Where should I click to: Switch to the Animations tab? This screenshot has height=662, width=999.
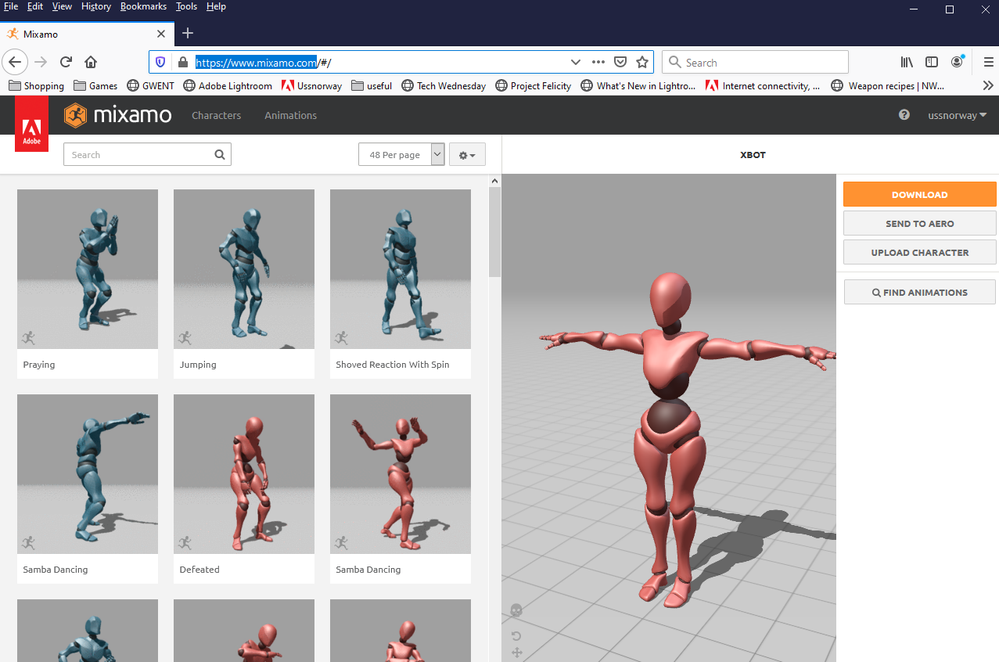coord(290,115)
